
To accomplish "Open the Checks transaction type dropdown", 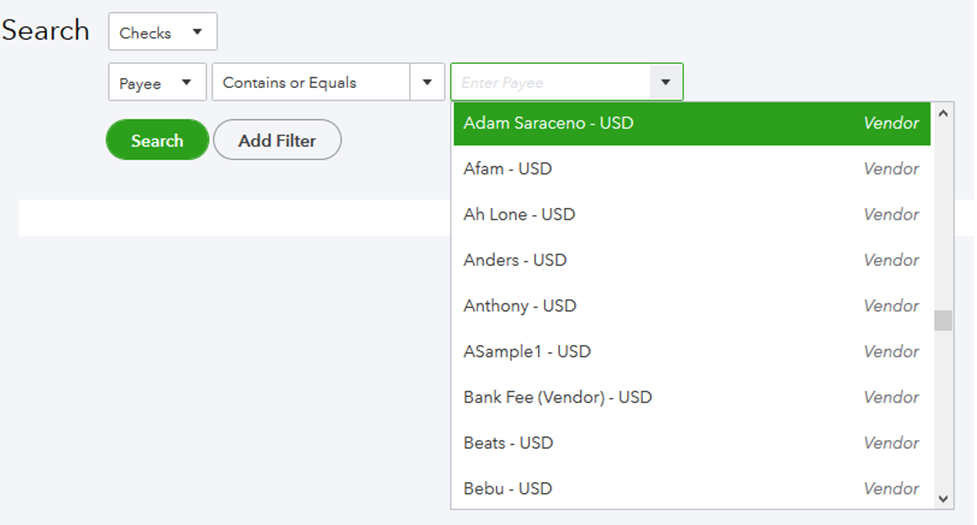I will coord(163,32).
